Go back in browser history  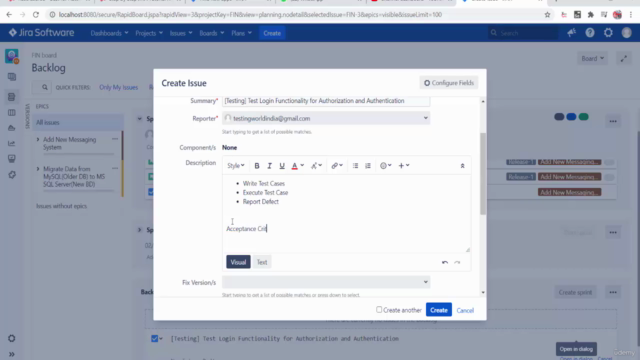(9, 15)
